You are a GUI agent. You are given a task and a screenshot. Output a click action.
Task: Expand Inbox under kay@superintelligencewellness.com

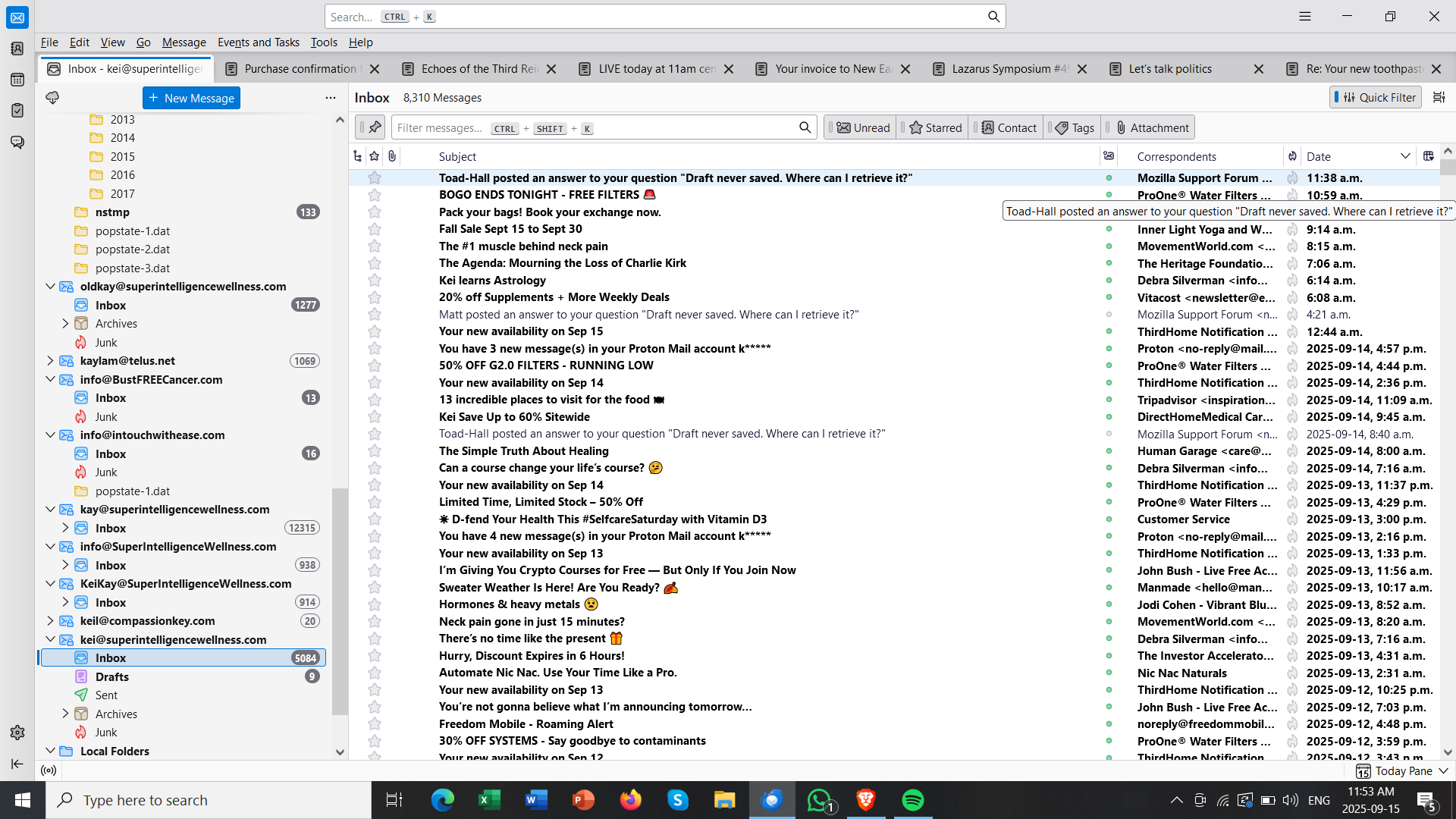click(x=65, y=528)
